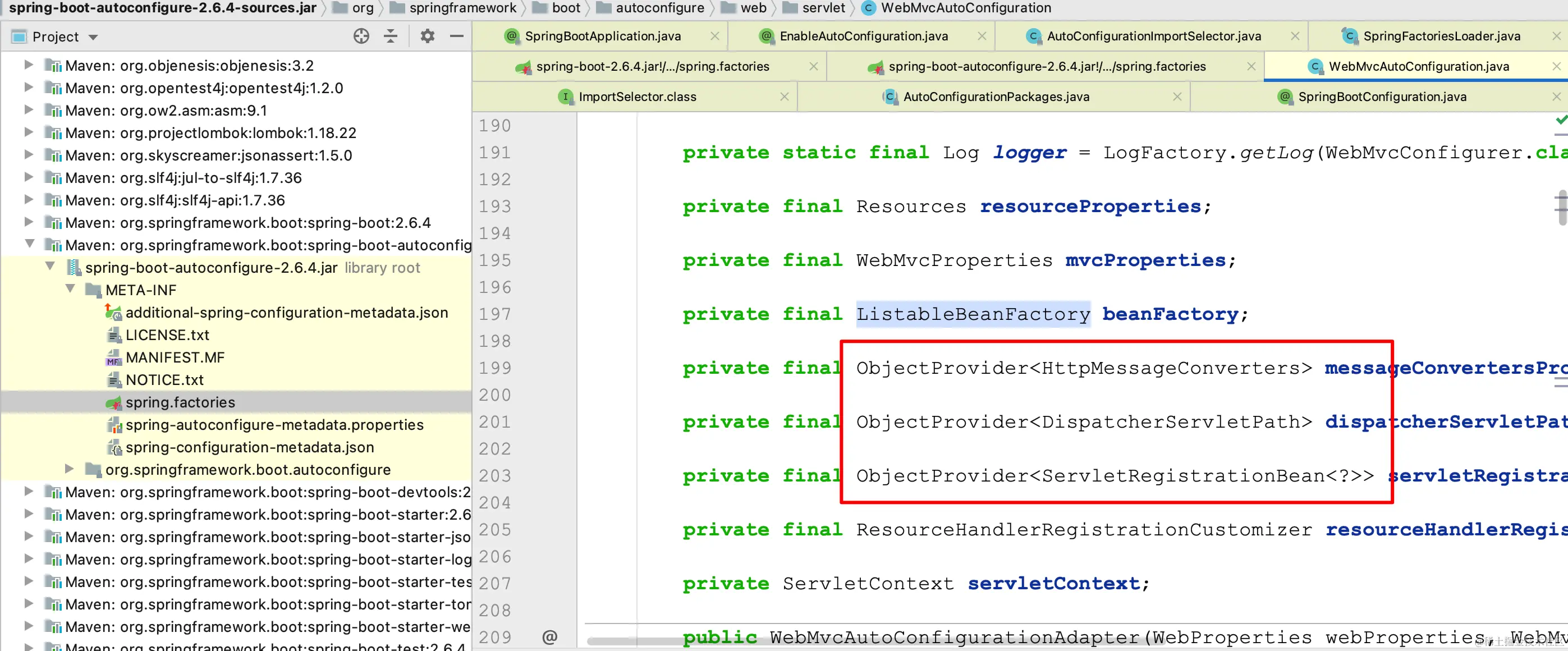Click the autoconfigure breadcrumb folder
The width and height of the screenshot is (1568, 651).
point(659,8)
